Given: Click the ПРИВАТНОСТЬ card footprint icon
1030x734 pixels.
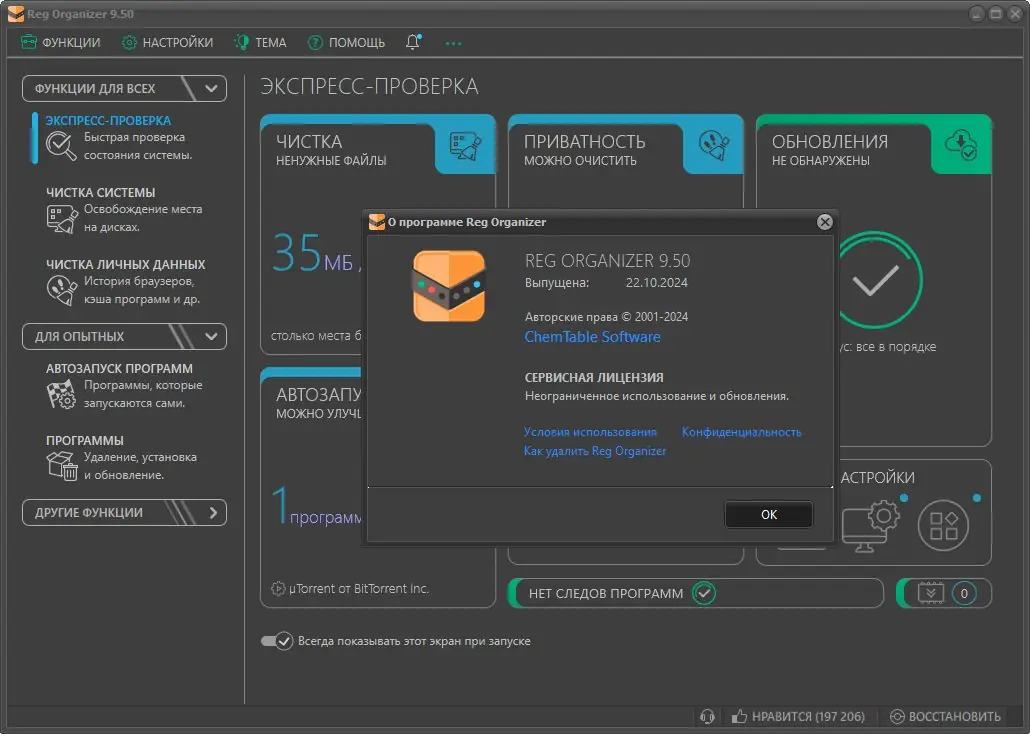Looking at the screenshot, I should 714,145.
